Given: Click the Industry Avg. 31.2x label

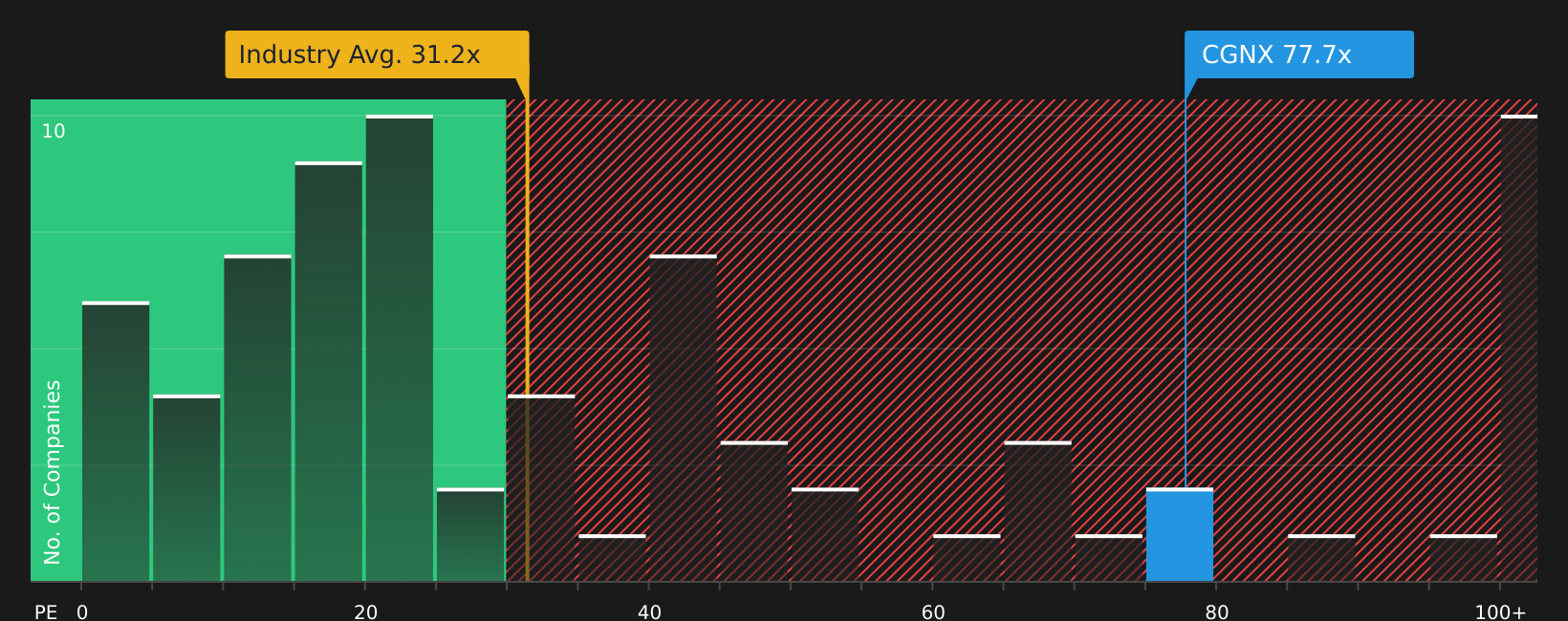Looking at the screenshot, I should [377, 54].
